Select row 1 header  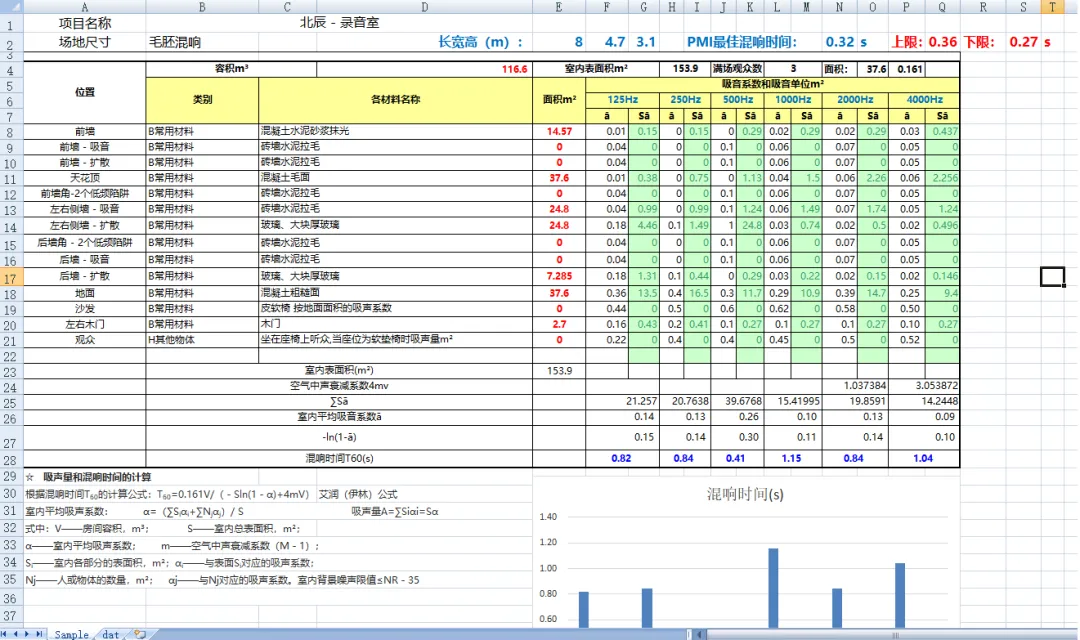tap(10, 25)
